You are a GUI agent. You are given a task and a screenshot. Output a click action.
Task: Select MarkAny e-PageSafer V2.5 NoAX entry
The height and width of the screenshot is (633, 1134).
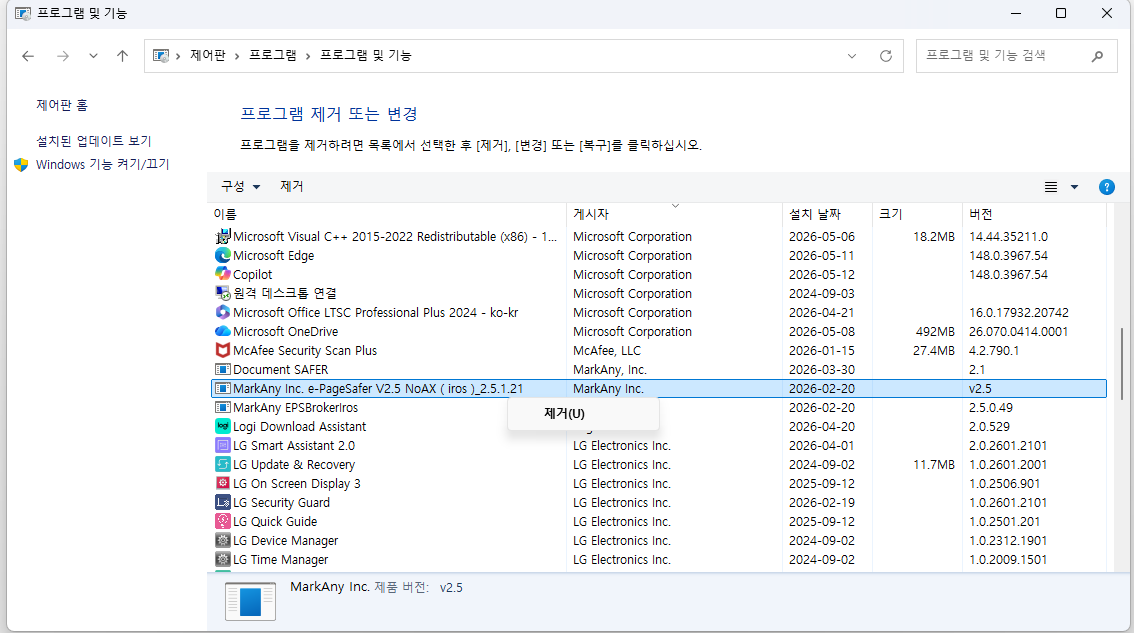tap(378, 388)
